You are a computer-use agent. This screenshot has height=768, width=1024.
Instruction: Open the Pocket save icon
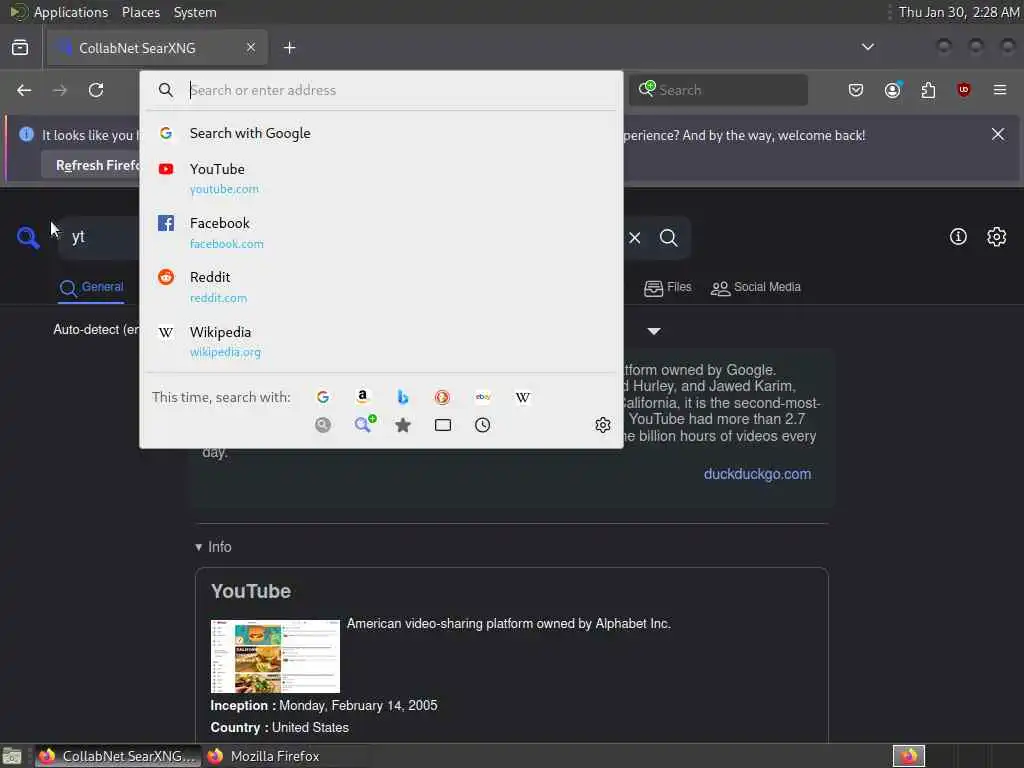(856, 90)
